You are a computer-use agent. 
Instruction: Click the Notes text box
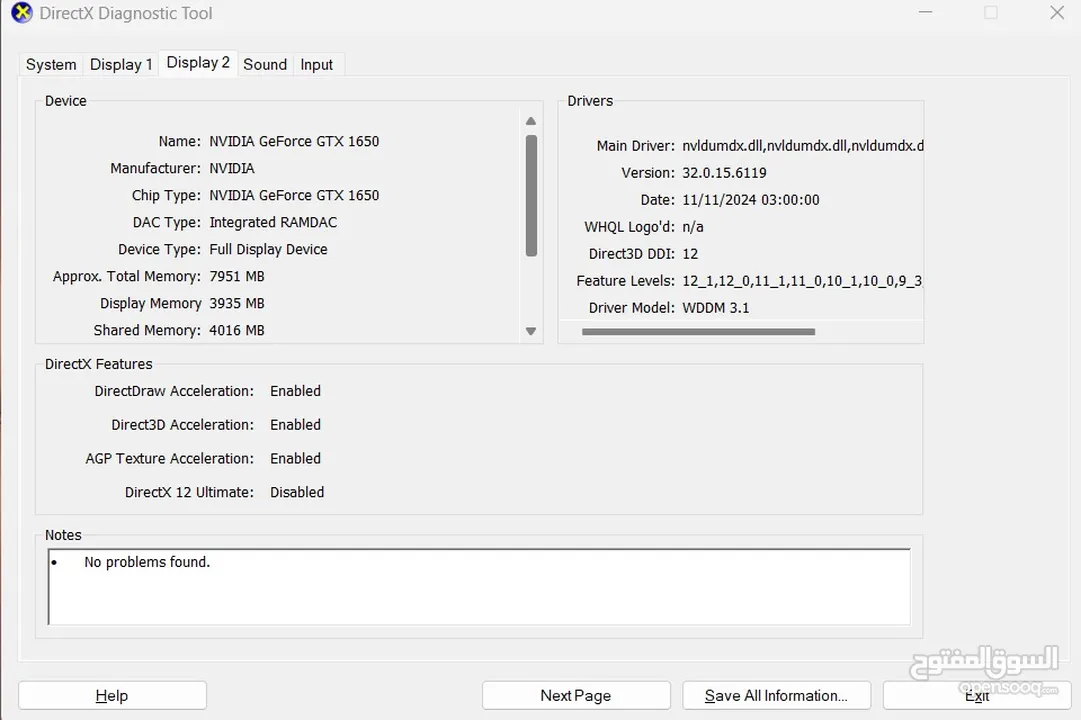(x=479, y=587)
